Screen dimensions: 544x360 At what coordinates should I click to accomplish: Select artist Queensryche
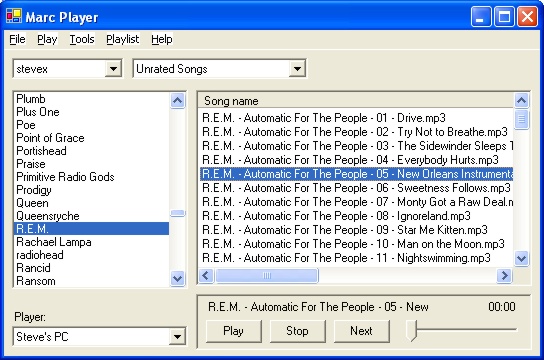point(92,216)
